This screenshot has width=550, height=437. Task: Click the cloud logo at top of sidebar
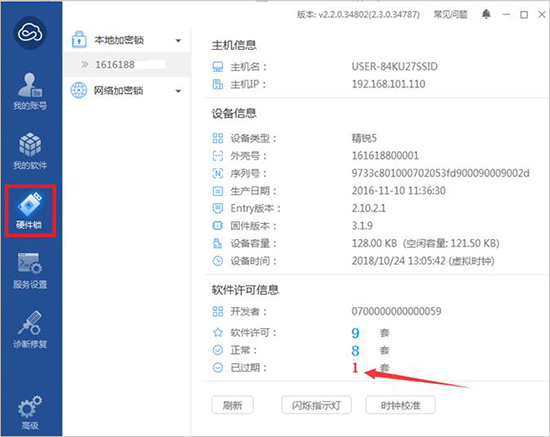click(x=30, y=33)
